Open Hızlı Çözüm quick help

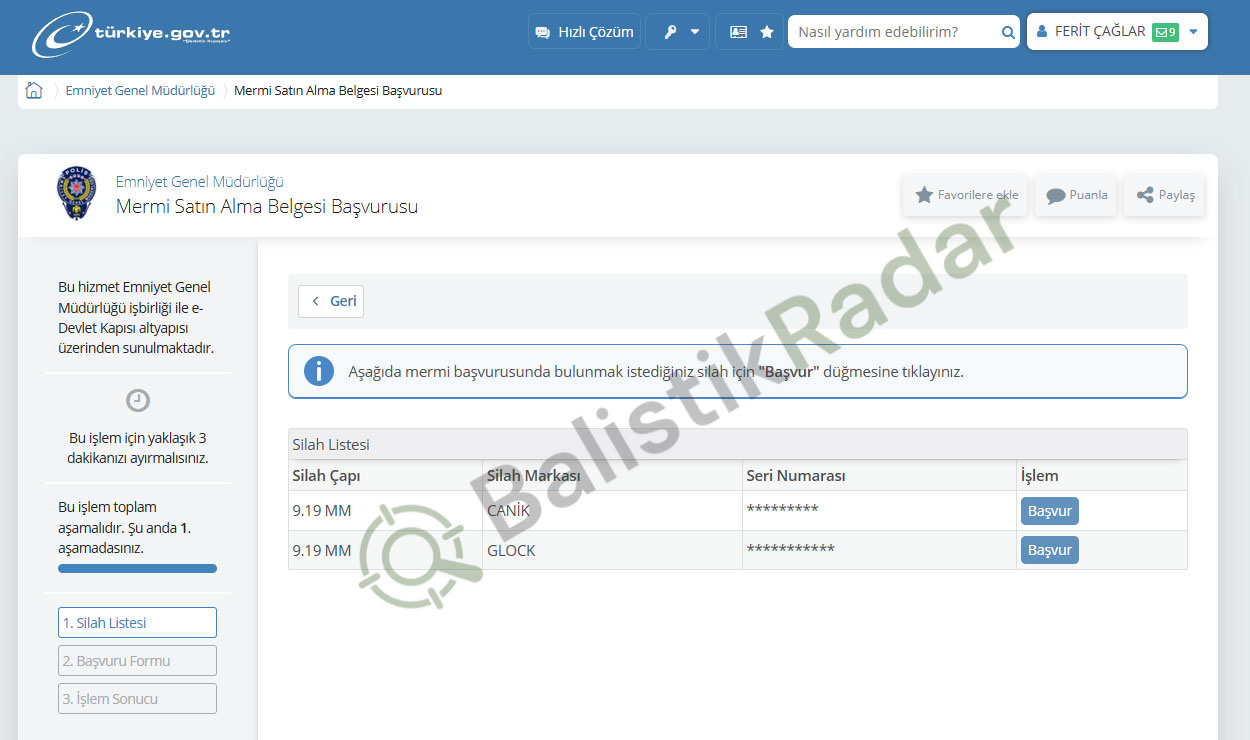click(584, 32)
